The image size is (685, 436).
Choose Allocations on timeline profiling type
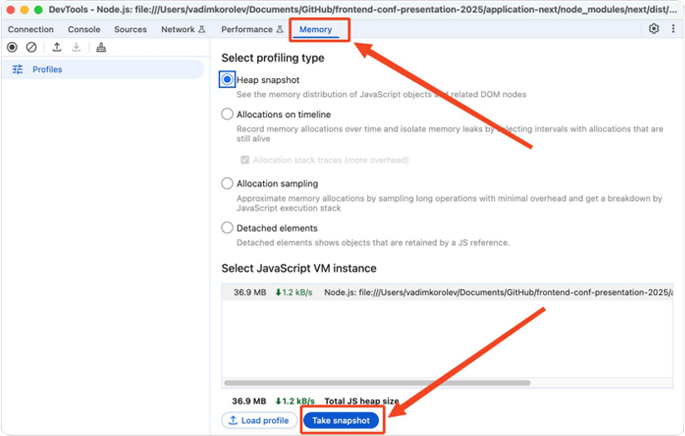[x=228, y=115]
